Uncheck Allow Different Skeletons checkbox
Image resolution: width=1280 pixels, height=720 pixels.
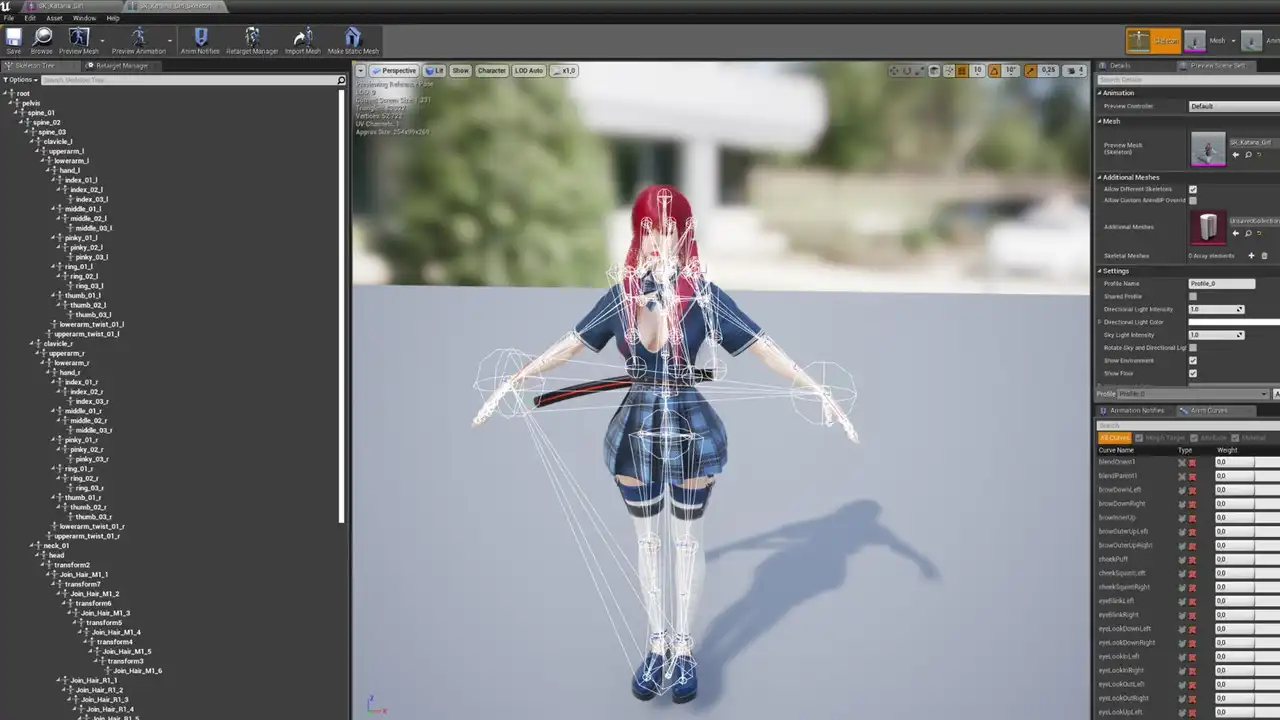coord(1193,189)
